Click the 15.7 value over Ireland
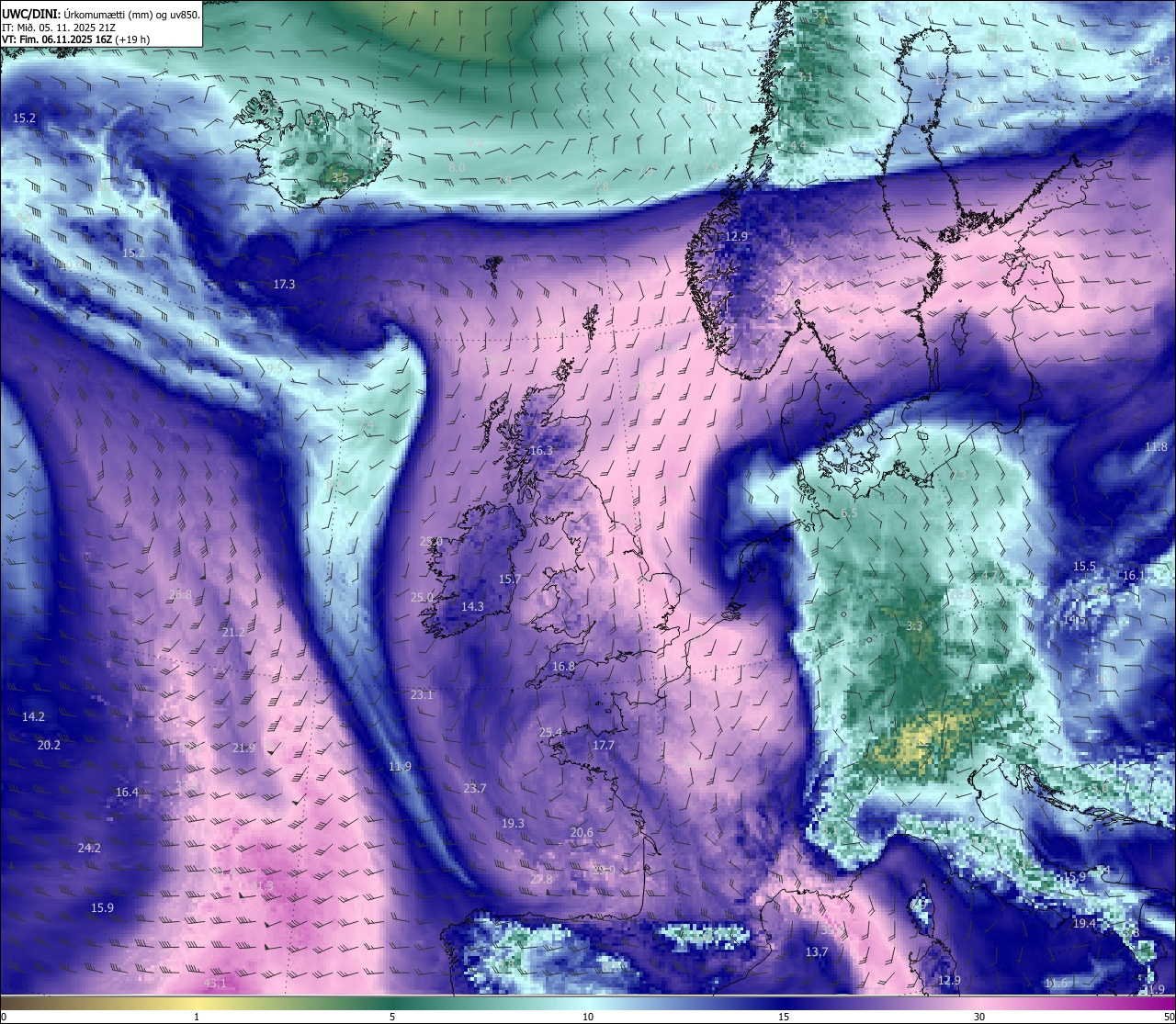The width and height of the screenshot is (1176, 1024). click(510, 580)
